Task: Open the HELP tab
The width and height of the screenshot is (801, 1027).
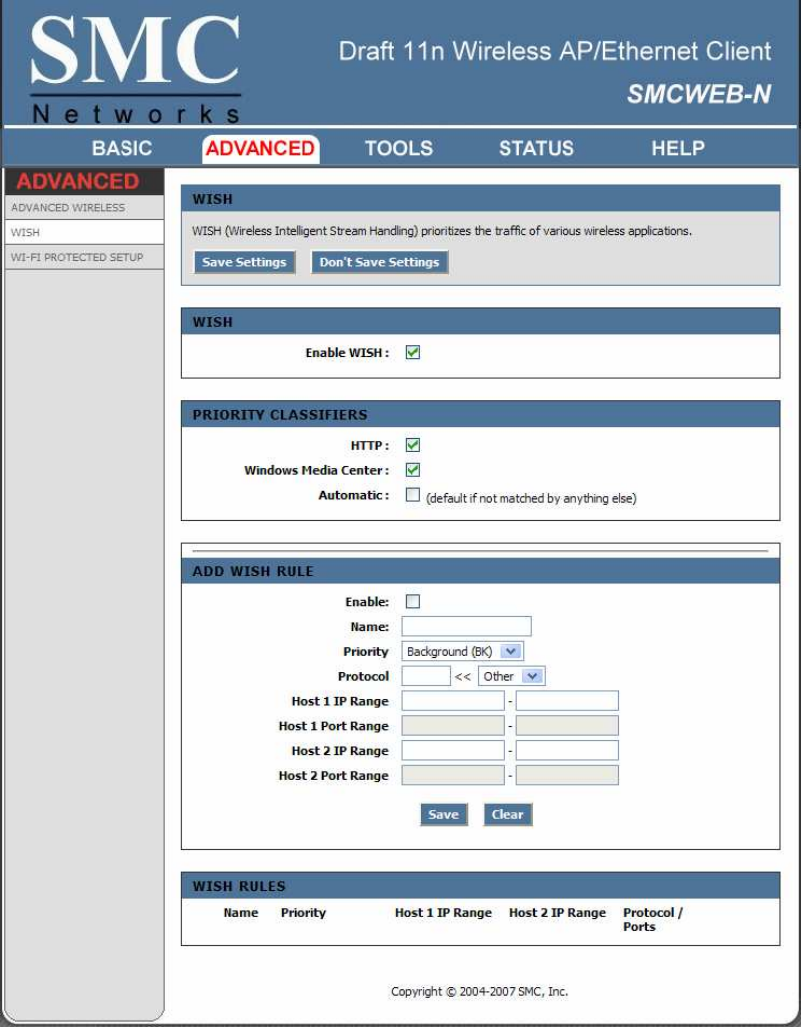Action: click(677, 148)
